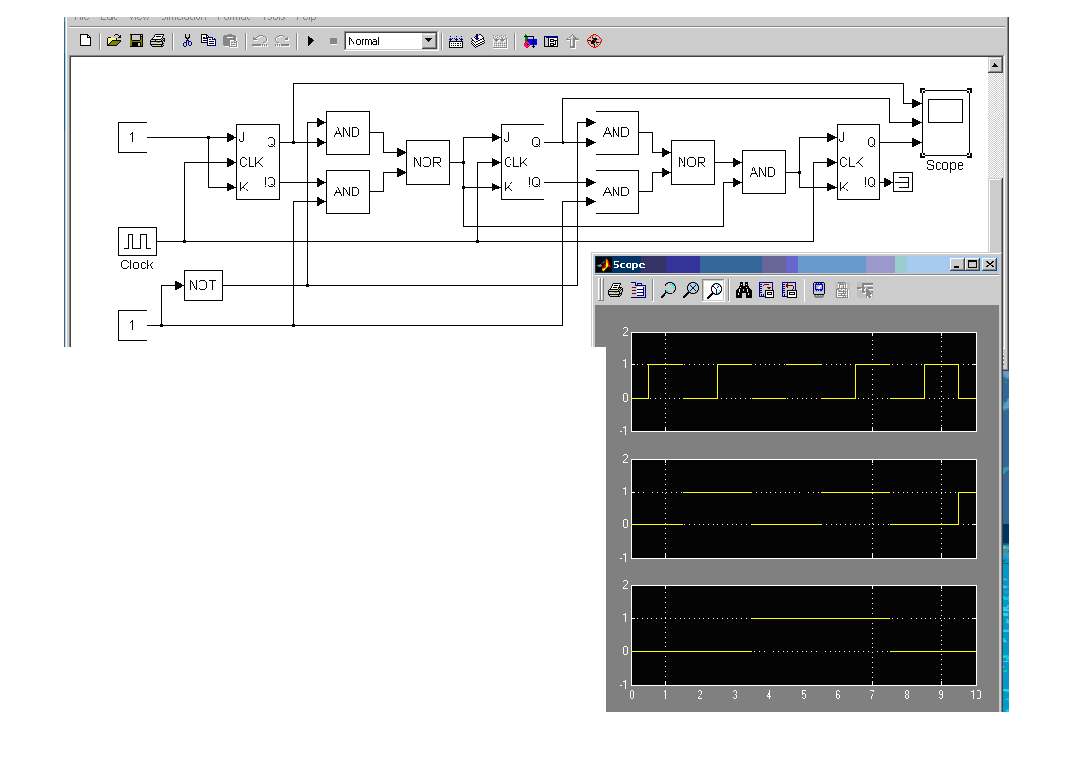Start the simulation with the play button
Image resolution: width=1089 pixels, height=758 pixels.
[311, 41]
